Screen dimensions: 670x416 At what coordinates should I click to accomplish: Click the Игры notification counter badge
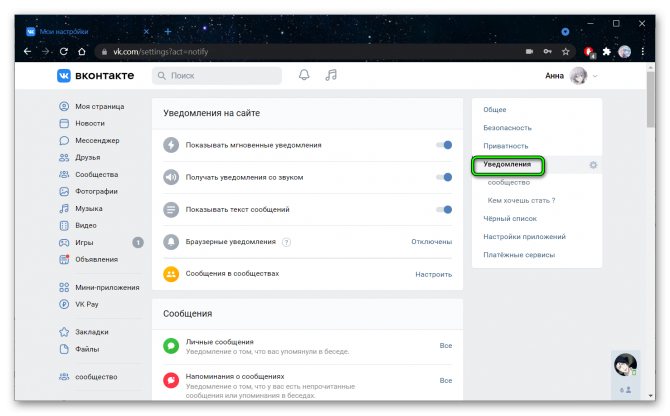click(138, 243)
